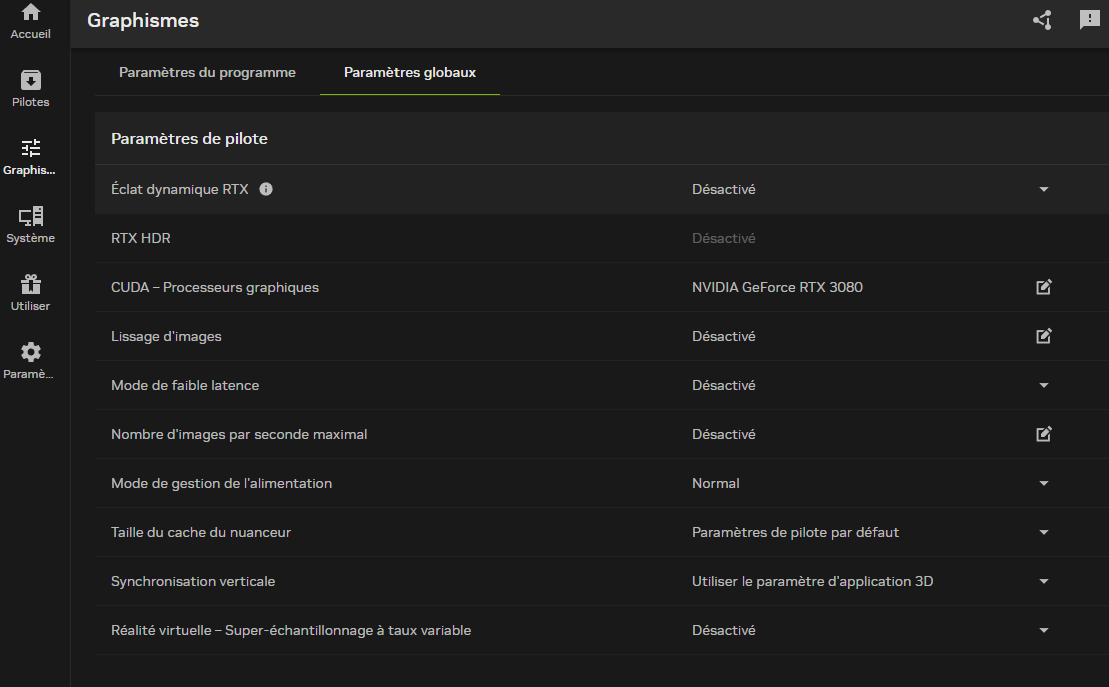Open Paramètres gear in sidebar
Image resolution: width=1109 pixels, height=687 pixels.
31,353
